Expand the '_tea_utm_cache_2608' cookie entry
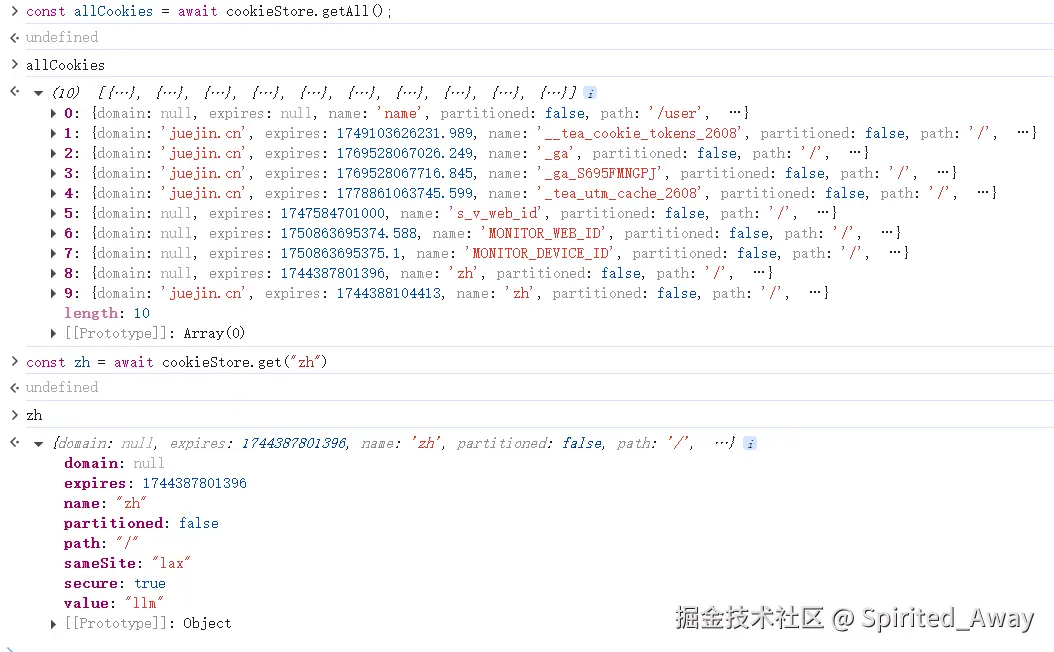 click(54, 193)
